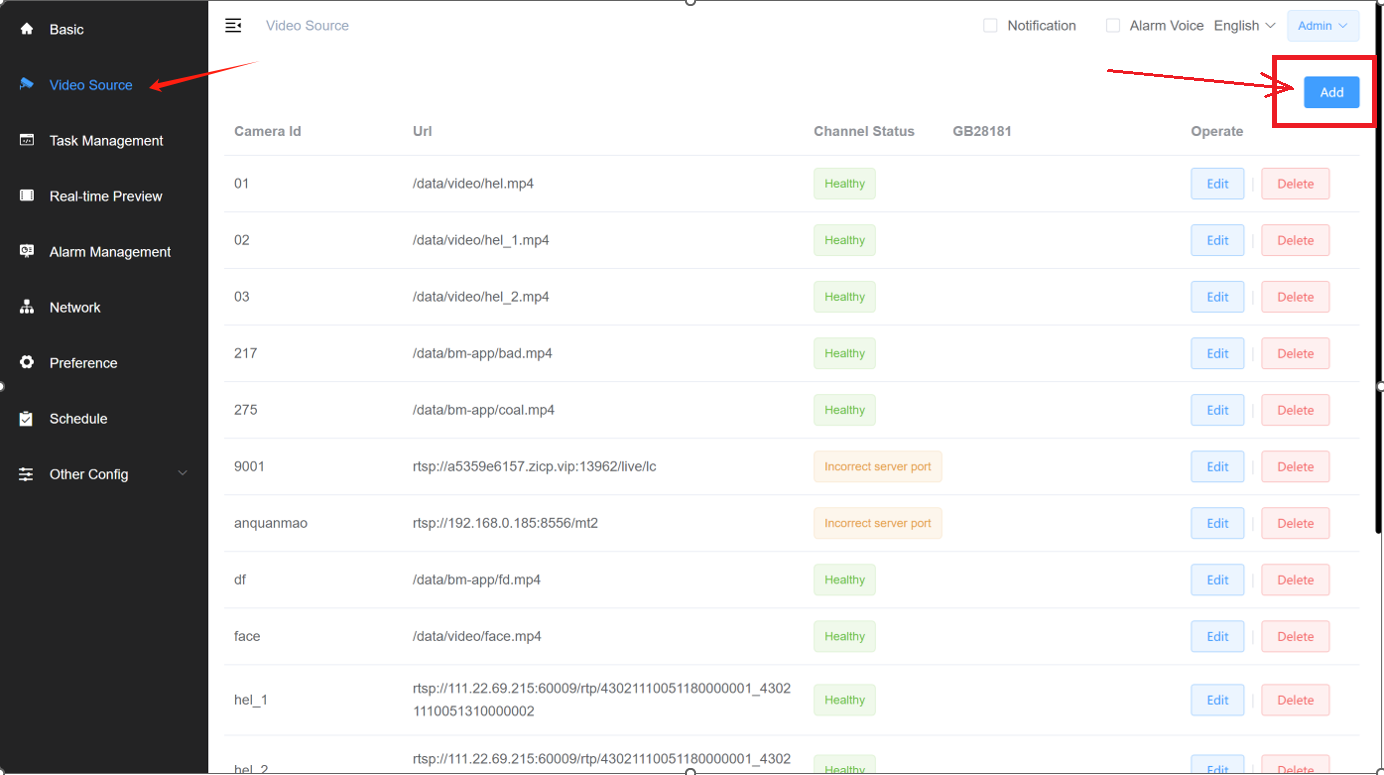Click the Preference gear icon
Screen dimensions: 1384x775
(27, 363)
